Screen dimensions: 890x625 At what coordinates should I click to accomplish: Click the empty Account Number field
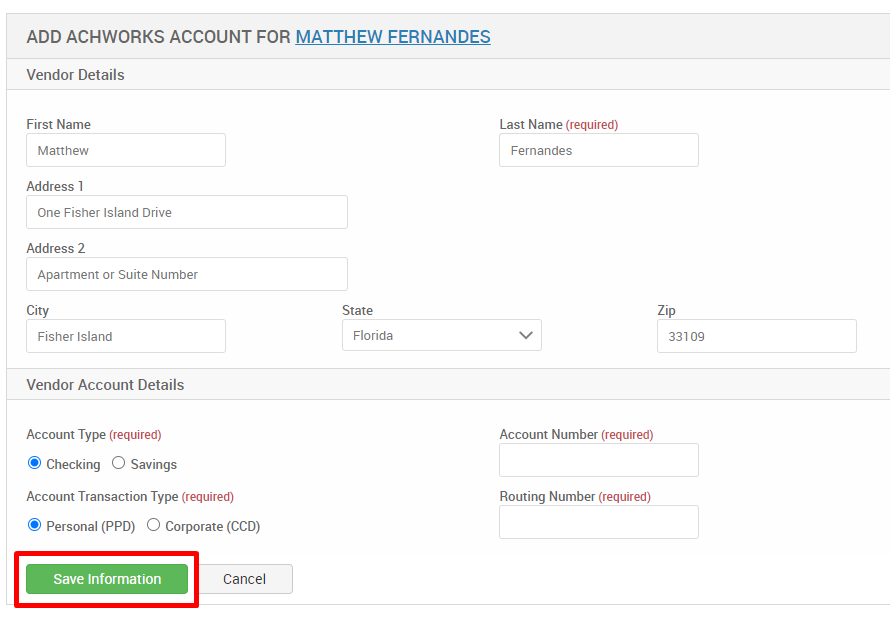coord(598,460)
